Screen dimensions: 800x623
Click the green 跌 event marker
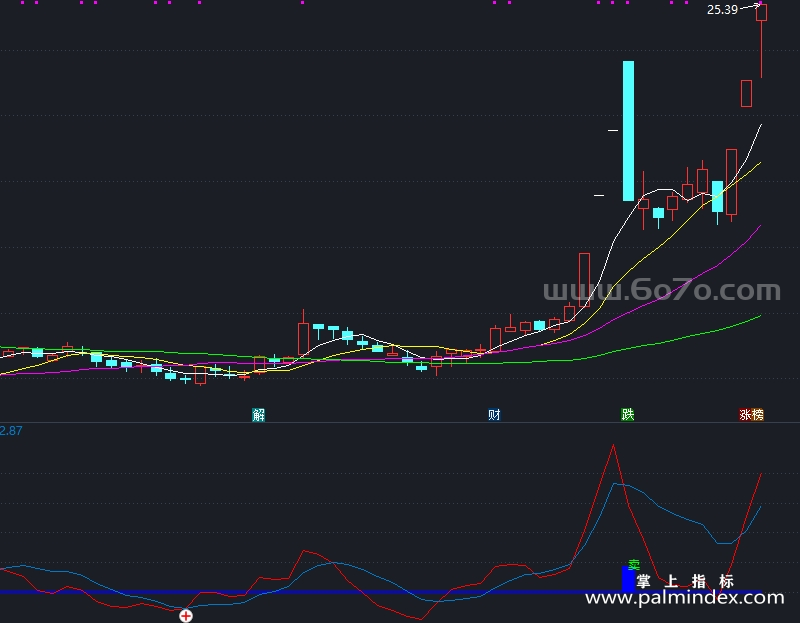coord(628,414)
